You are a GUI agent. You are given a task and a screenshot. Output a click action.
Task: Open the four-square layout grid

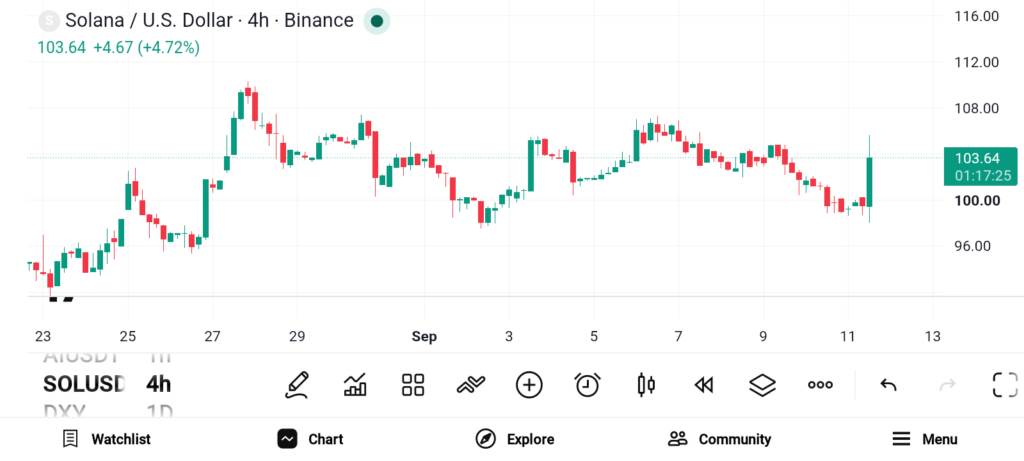click(413, 385)
